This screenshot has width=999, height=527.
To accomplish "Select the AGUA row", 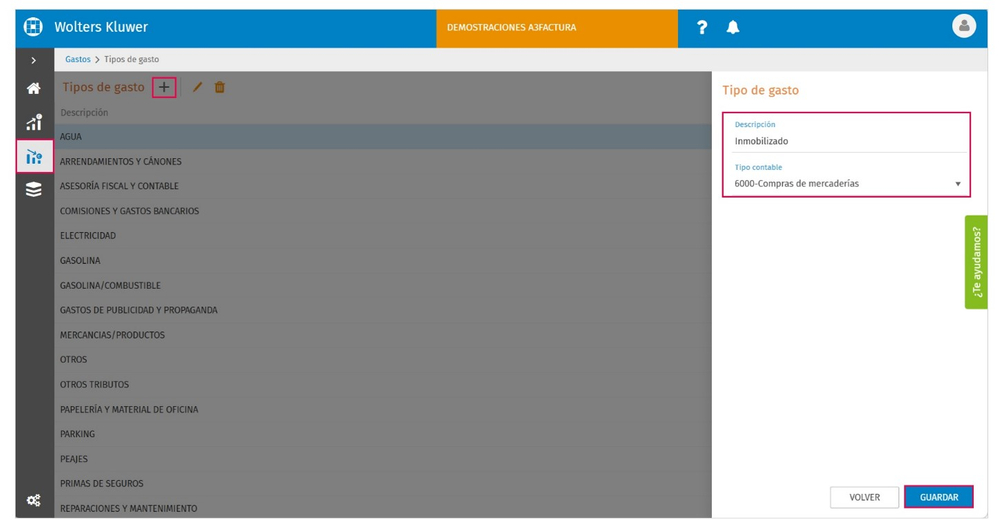I will (x=382, y=136).
